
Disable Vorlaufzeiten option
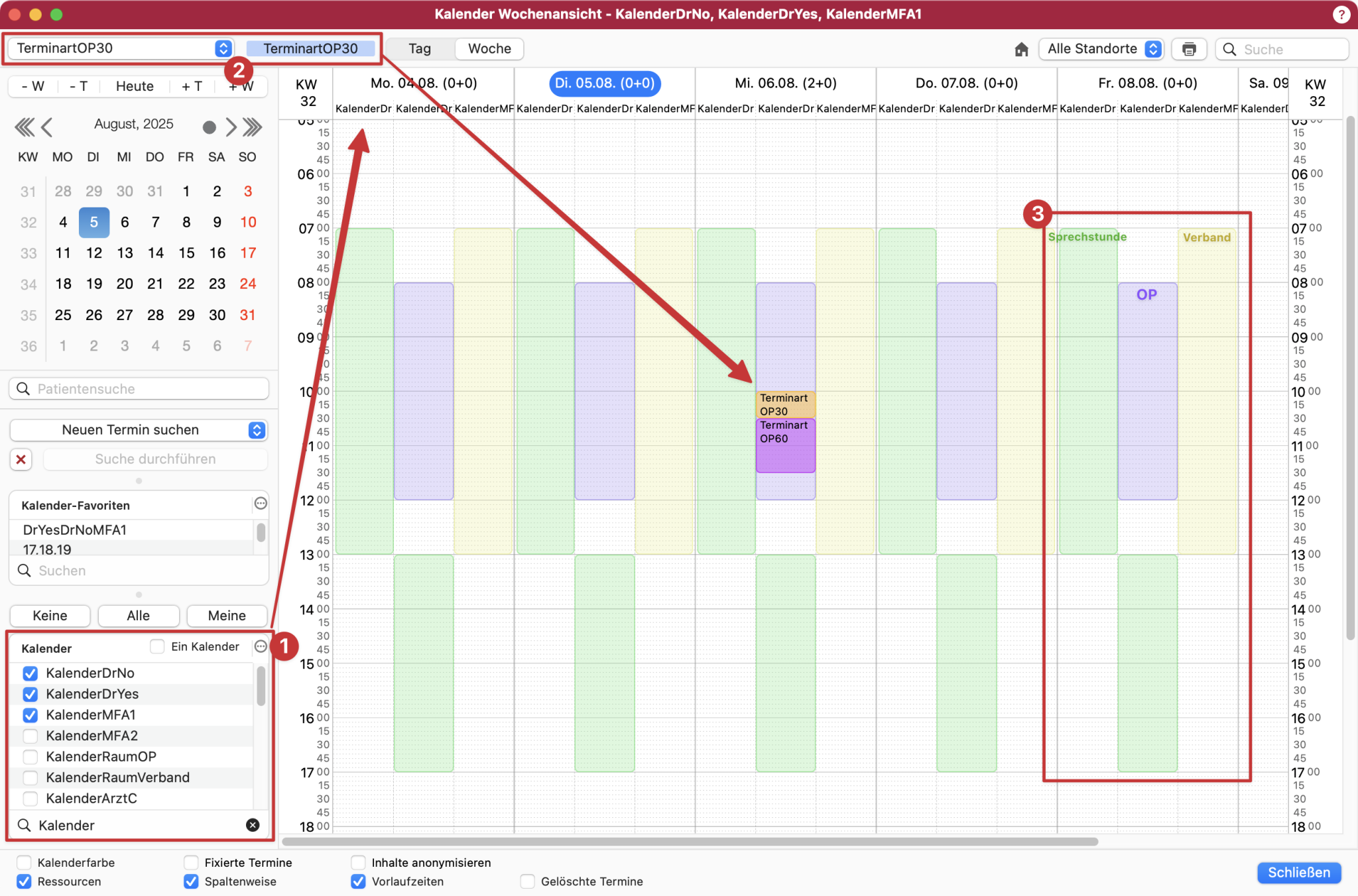click(x=358, y=881)
